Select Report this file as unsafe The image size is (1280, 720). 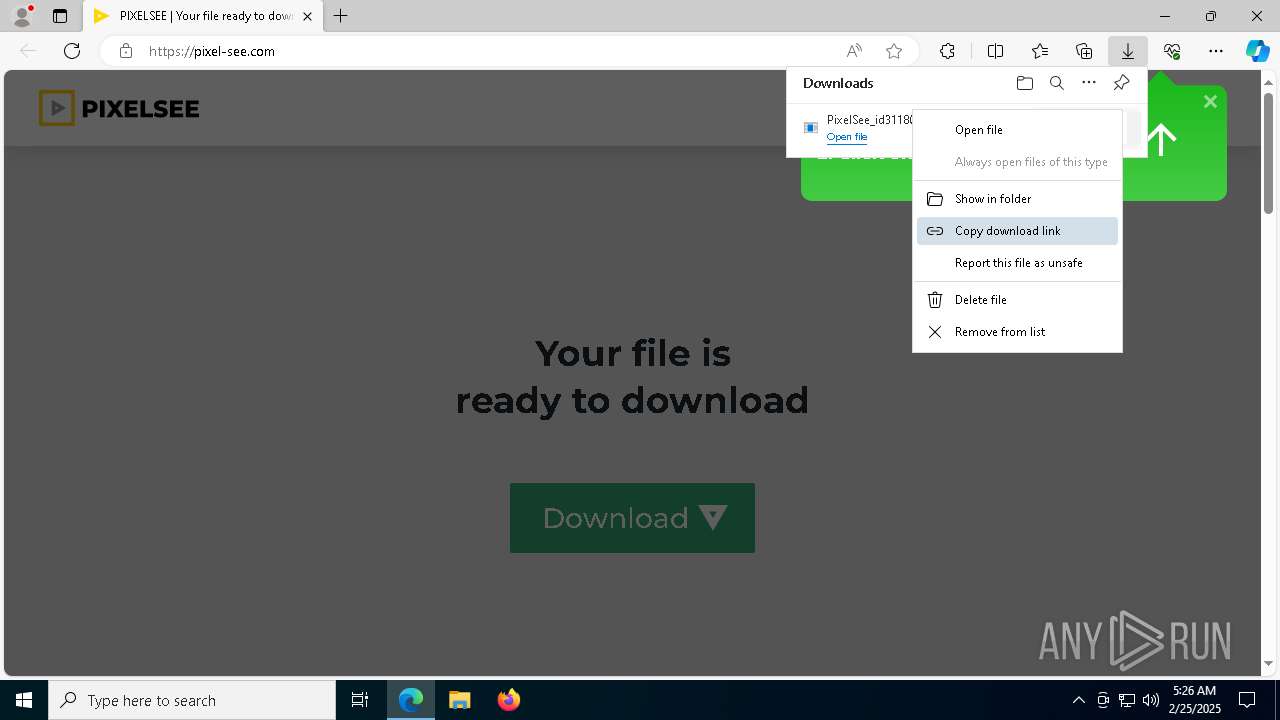pos(1017,263)
